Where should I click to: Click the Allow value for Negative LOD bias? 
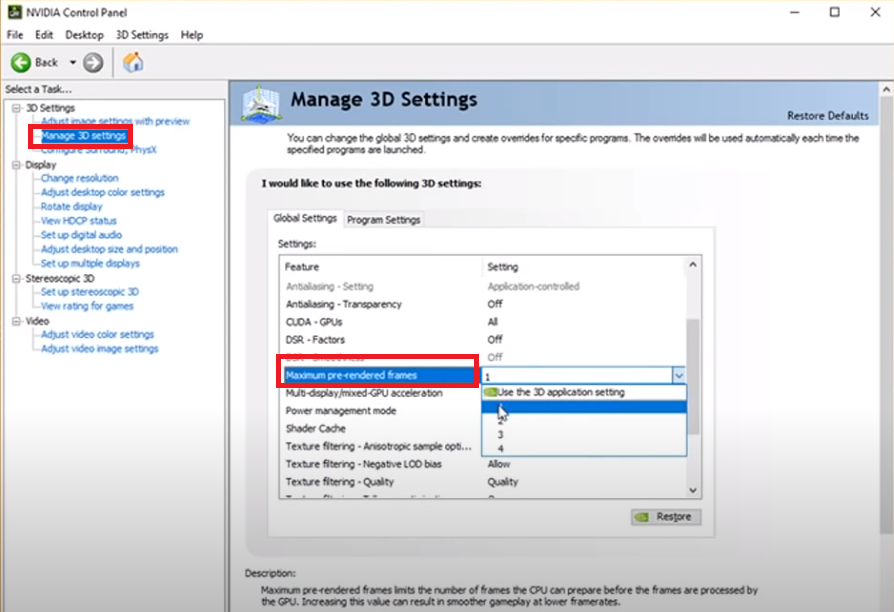click(x=499, y=464)
